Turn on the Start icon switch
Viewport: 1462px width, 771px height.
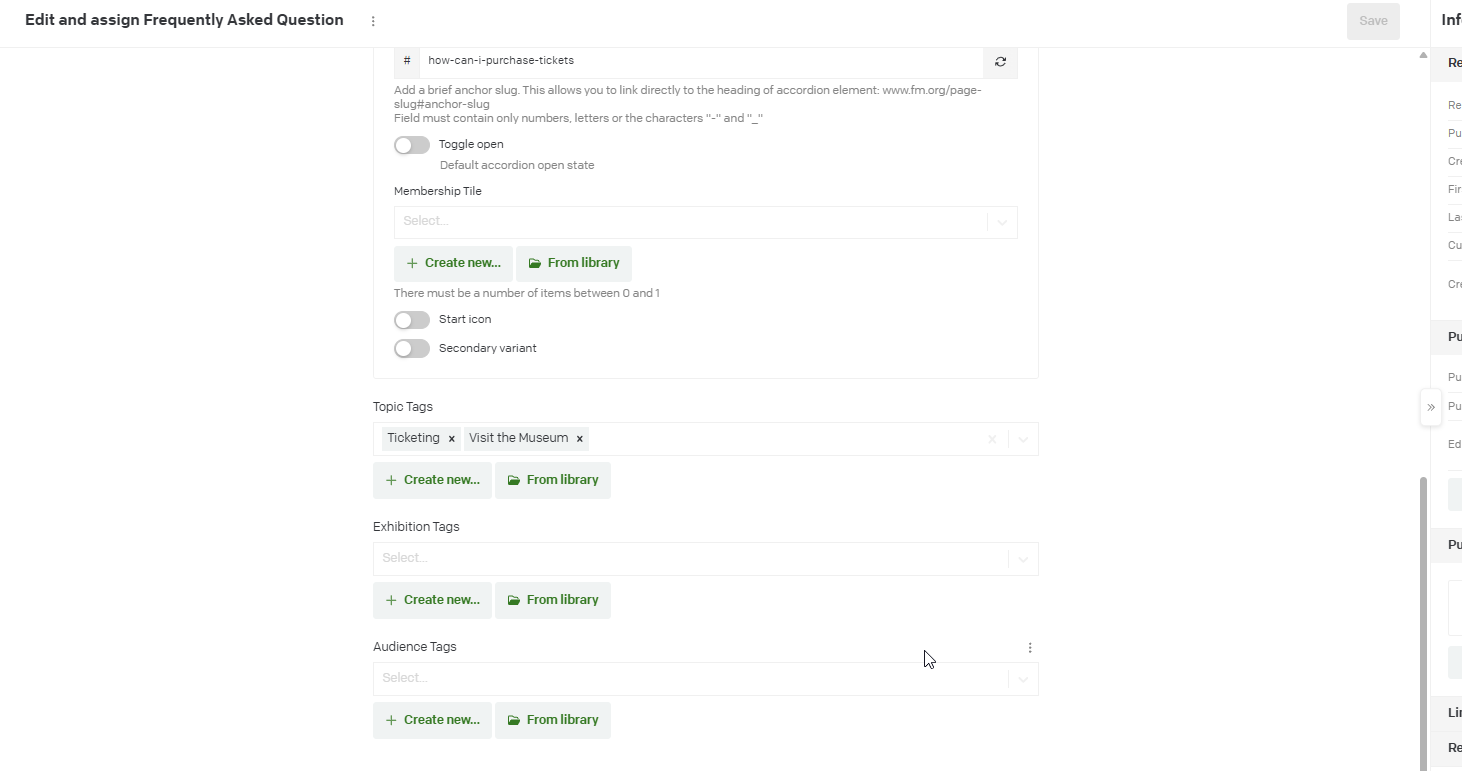point(412,320)
